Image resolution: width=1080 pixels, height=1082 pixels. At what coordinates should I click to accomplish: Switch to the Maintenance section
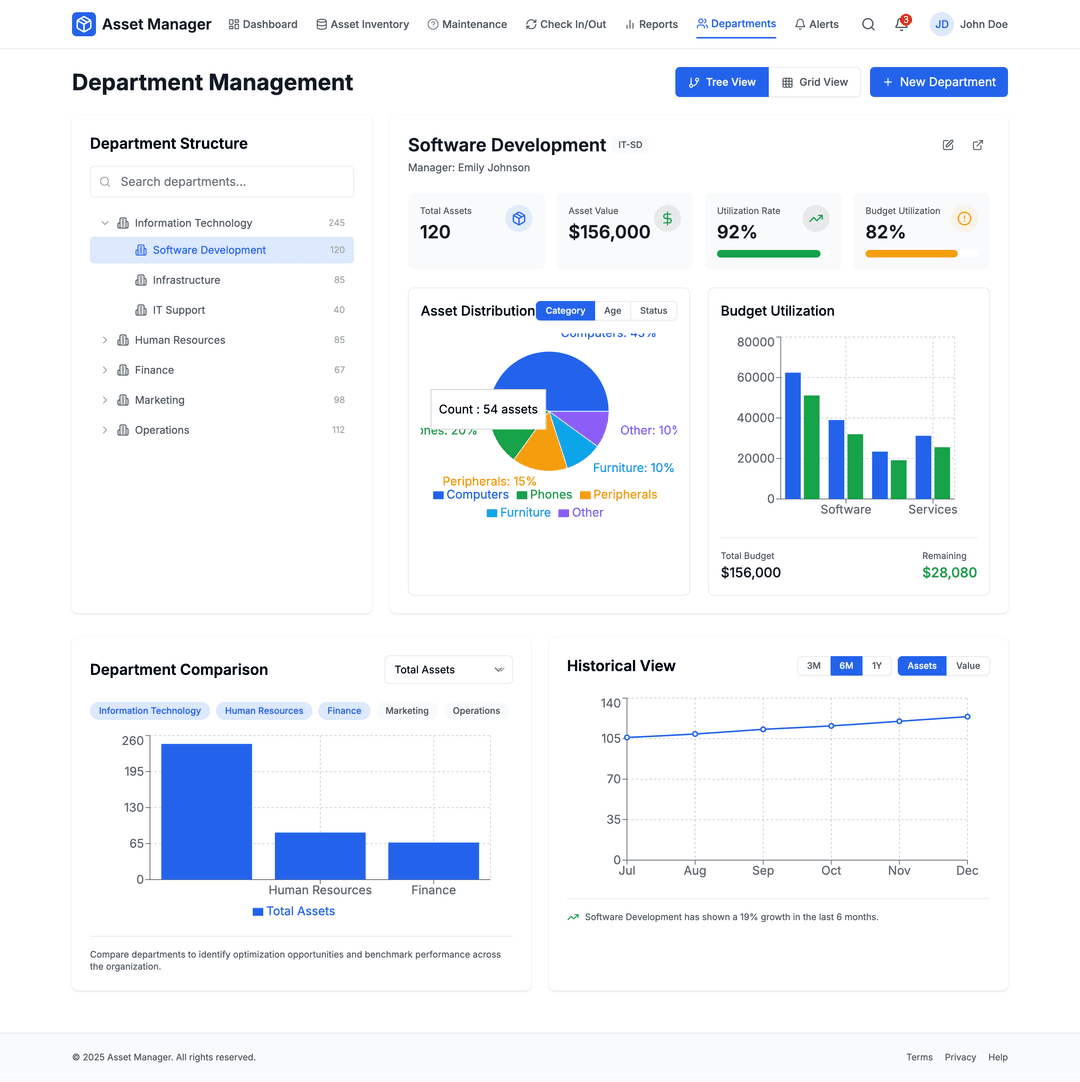(x=467, y=24)
